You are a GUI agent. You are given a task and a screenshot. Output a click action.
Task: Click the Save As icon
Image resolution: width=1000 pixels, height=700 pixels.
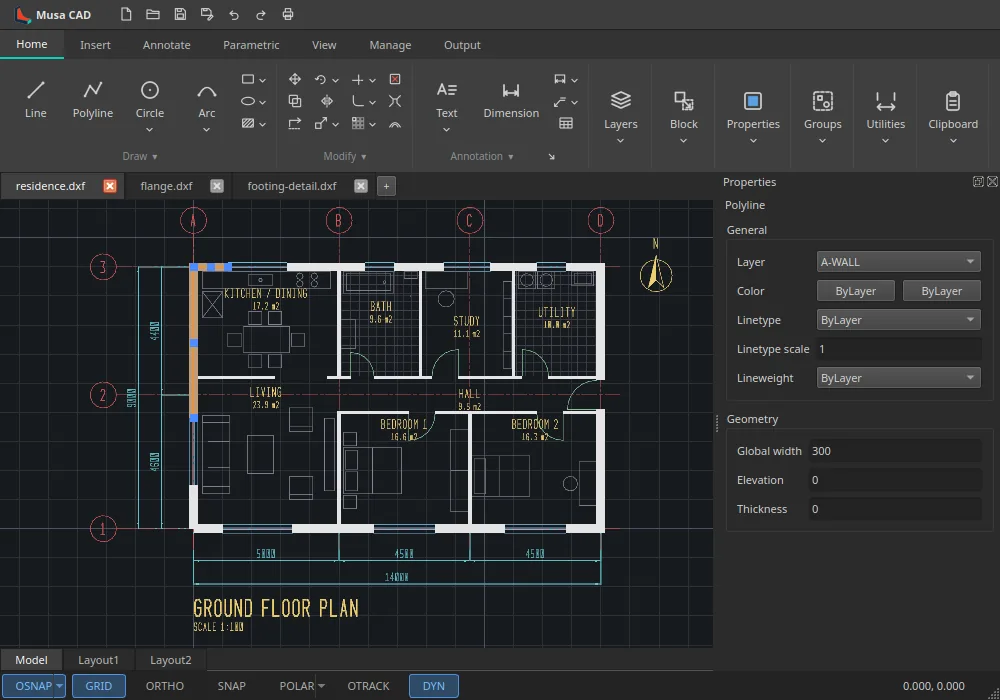coord(207,14)
